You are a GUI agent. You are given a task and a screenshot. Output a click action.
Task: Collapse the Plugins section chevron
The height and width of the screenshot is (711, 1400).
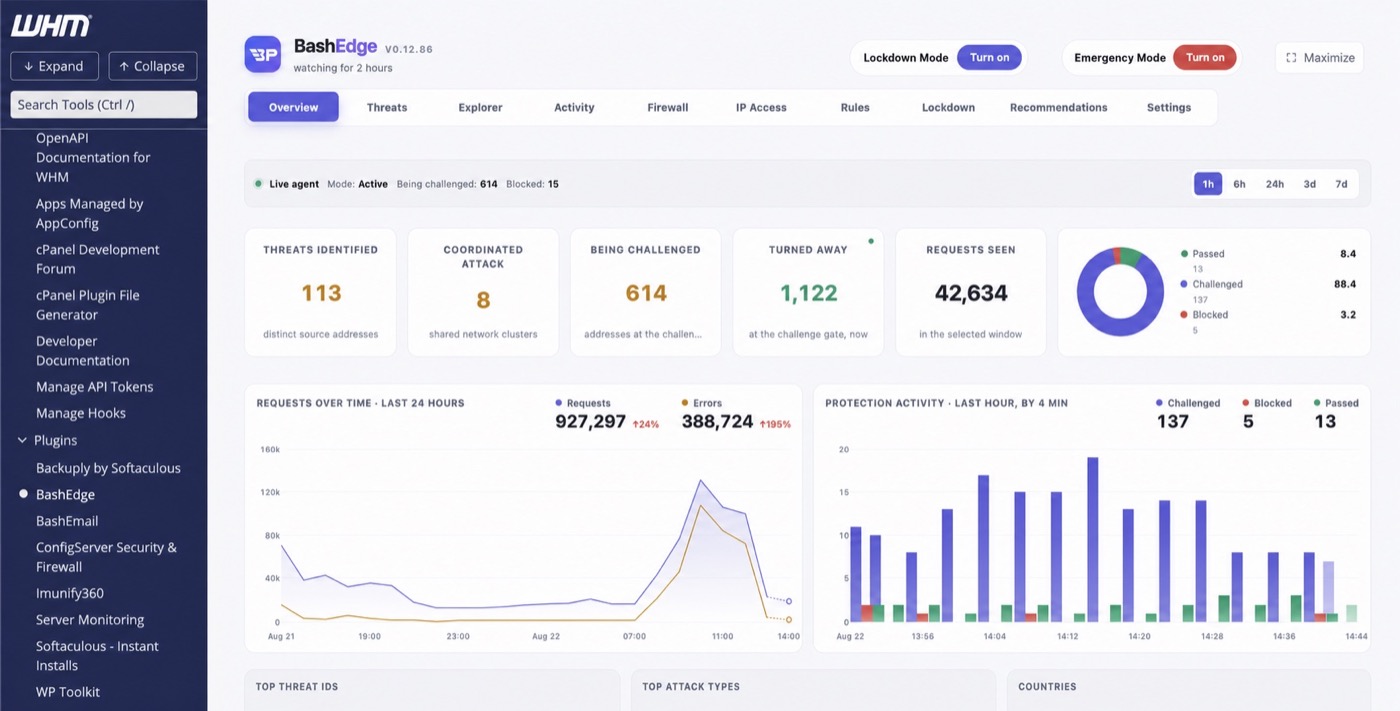22,440
